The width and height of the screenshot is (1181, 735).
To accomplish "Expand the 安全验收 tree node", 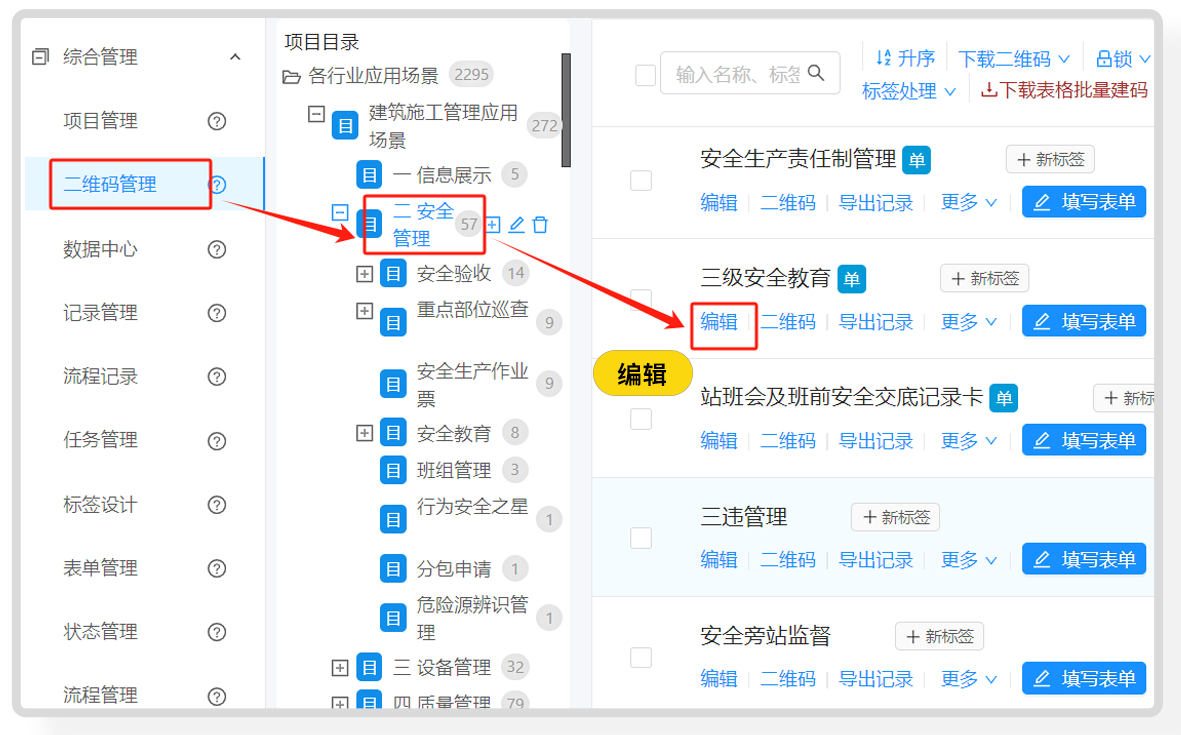I will [365, 274].
